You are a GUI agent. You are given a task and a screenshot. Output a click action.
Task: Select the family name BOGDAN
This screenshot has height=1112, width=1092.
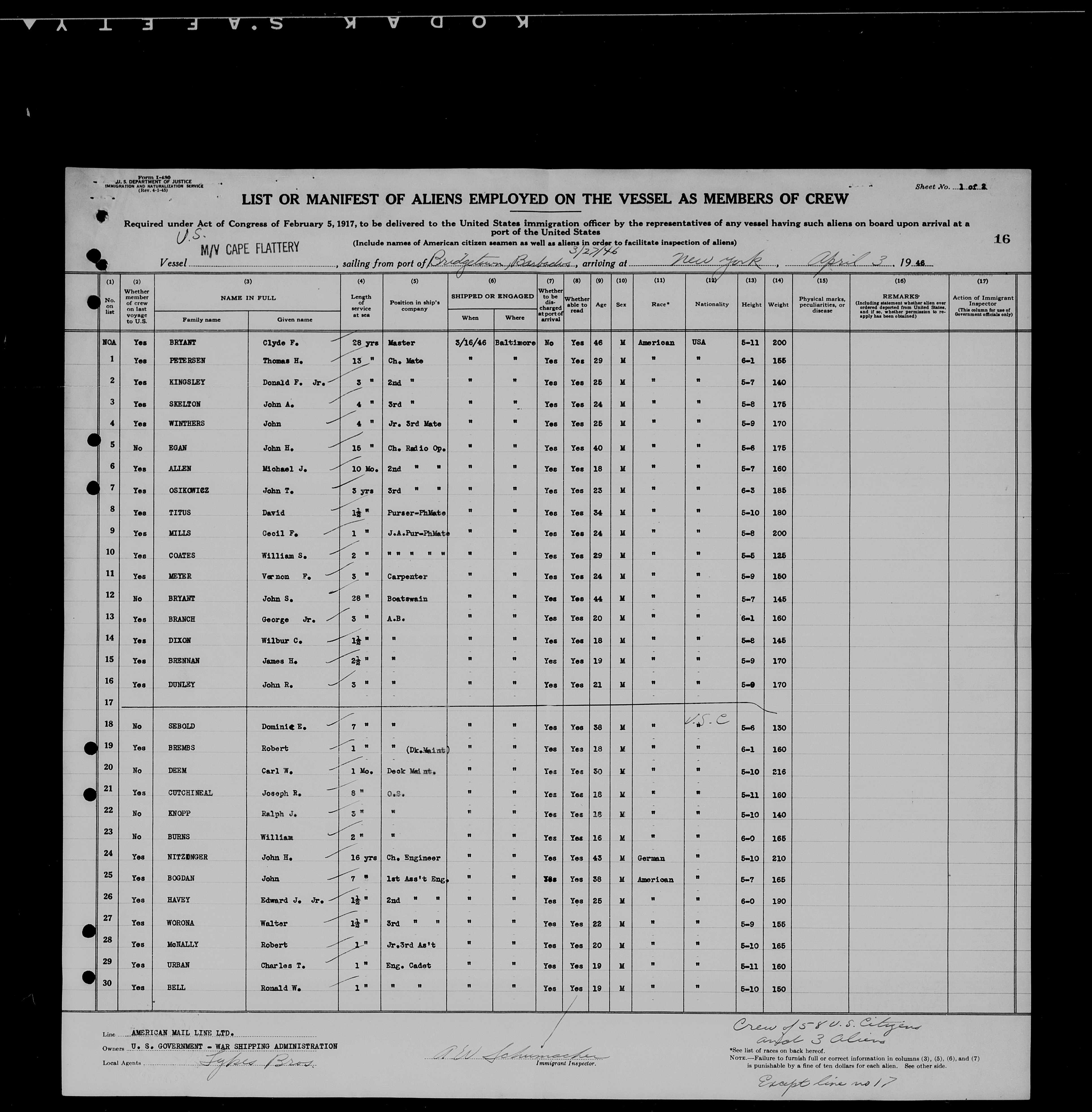(x=181, y=879)
